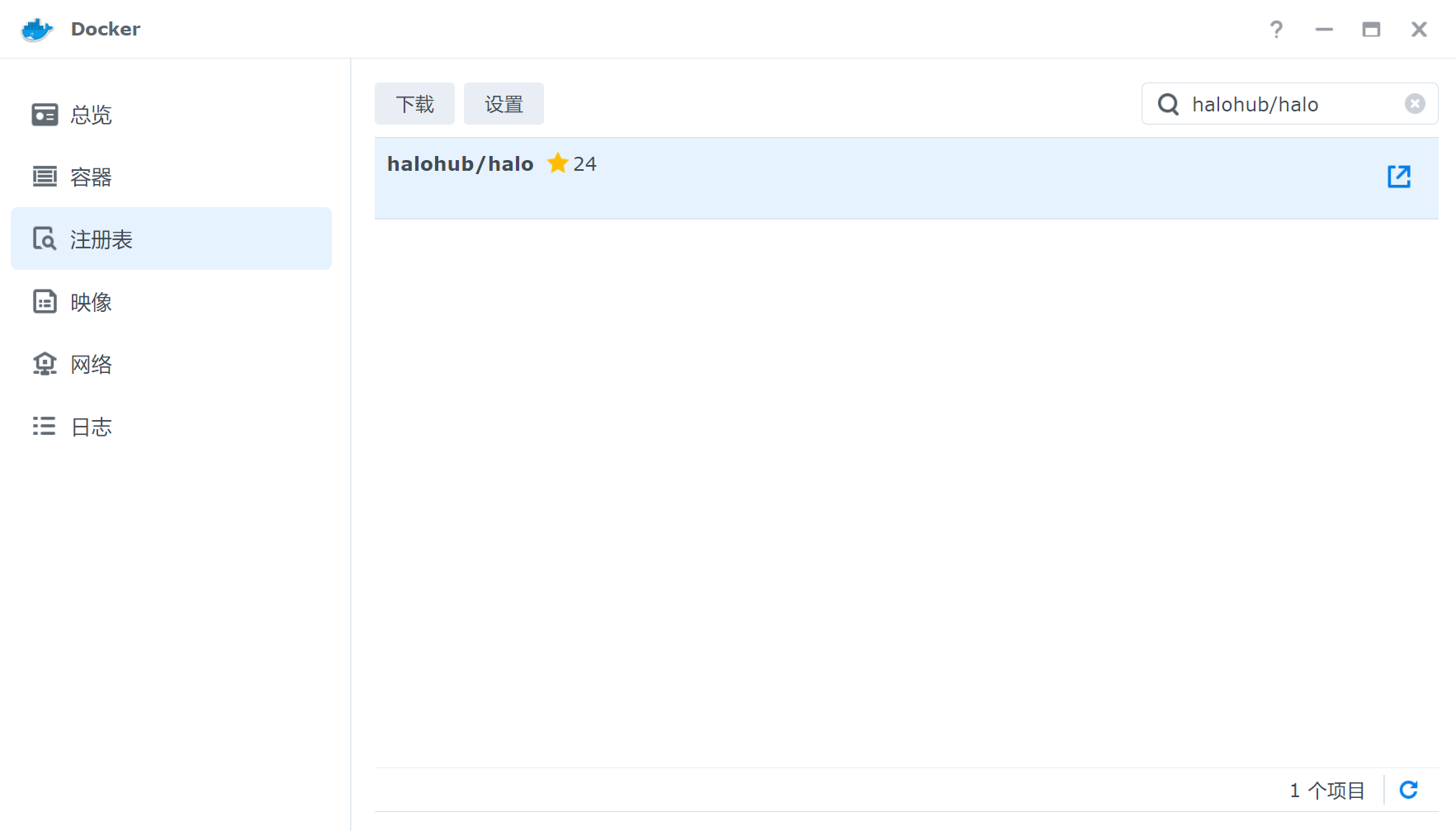Open the 映像 images section
The width and height of the screenshot is (1456, 831).
(x=171, y=301)
